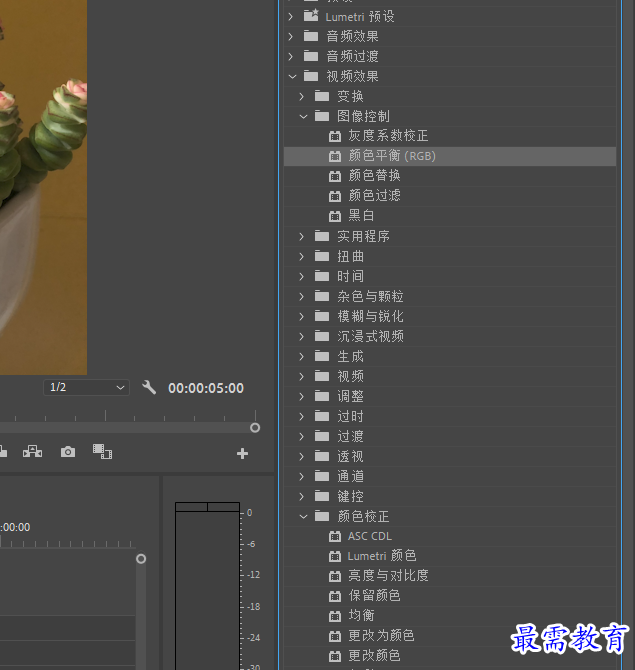The image size is (635, 670).
Task: Select the 实用程序 folder label
Action: pos(363,236)
